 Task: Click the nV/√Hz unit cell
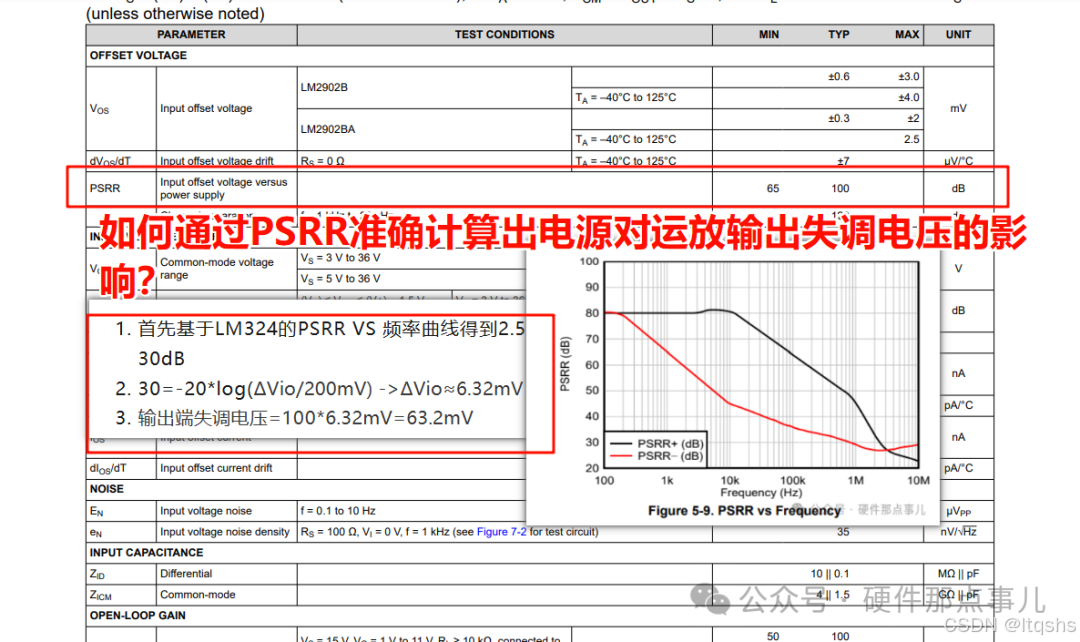958,532
